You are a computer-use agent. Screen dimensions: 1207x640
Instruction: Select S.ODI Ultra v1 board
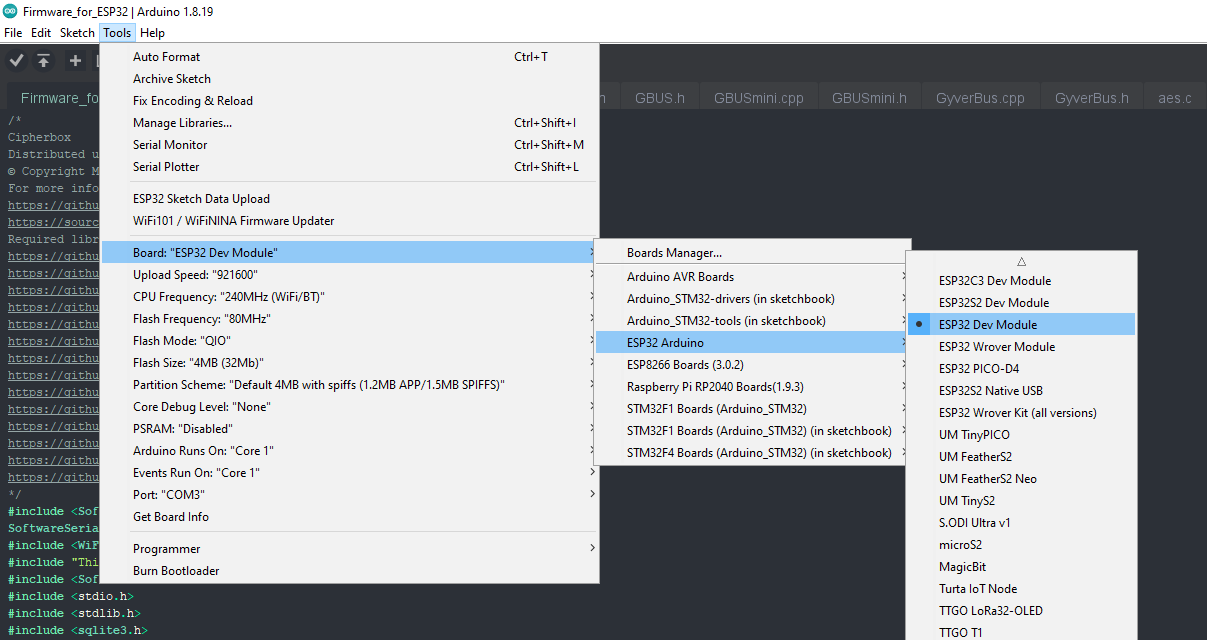coord(1021,523)
